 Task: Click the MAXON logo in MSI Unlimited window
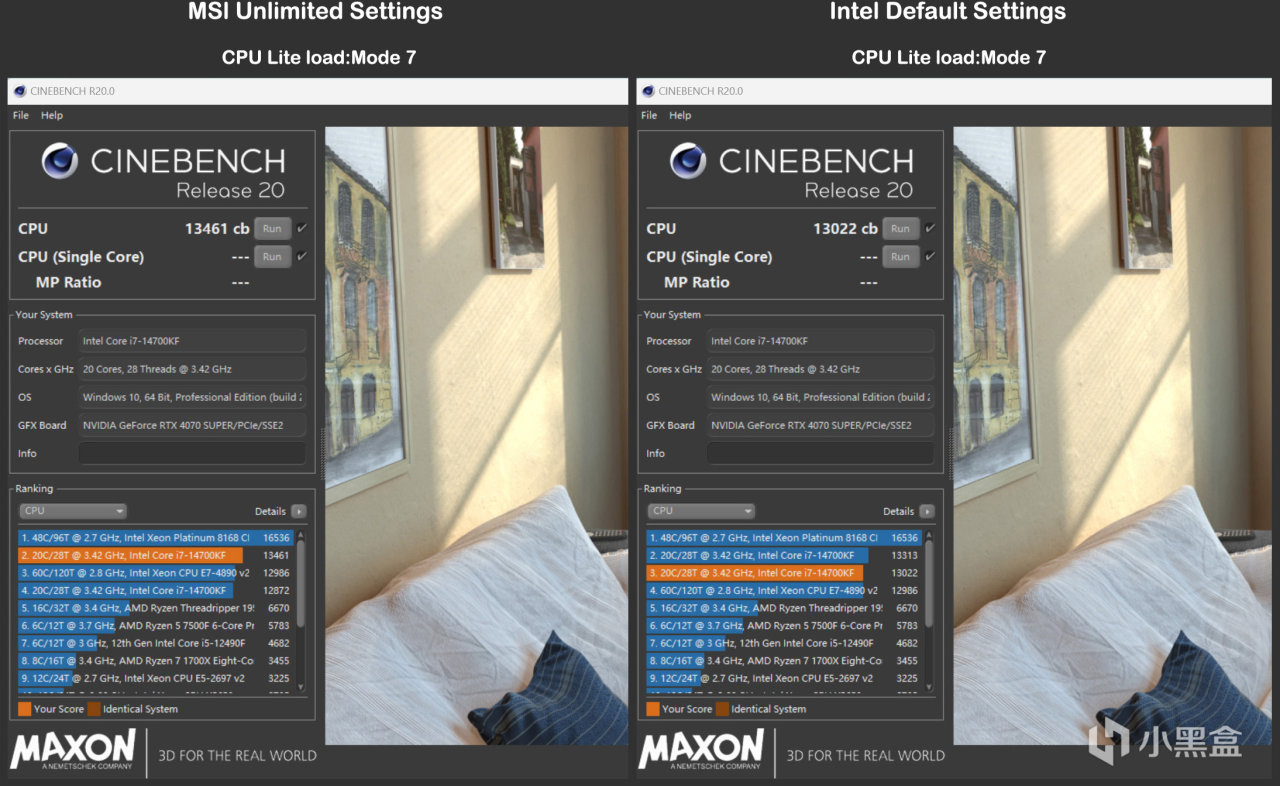(73, 750)
